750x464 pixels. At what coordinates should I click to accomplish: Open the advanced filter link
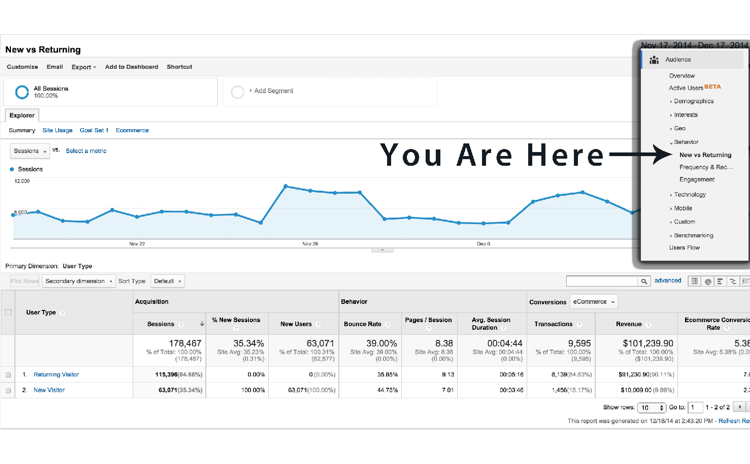668,281
